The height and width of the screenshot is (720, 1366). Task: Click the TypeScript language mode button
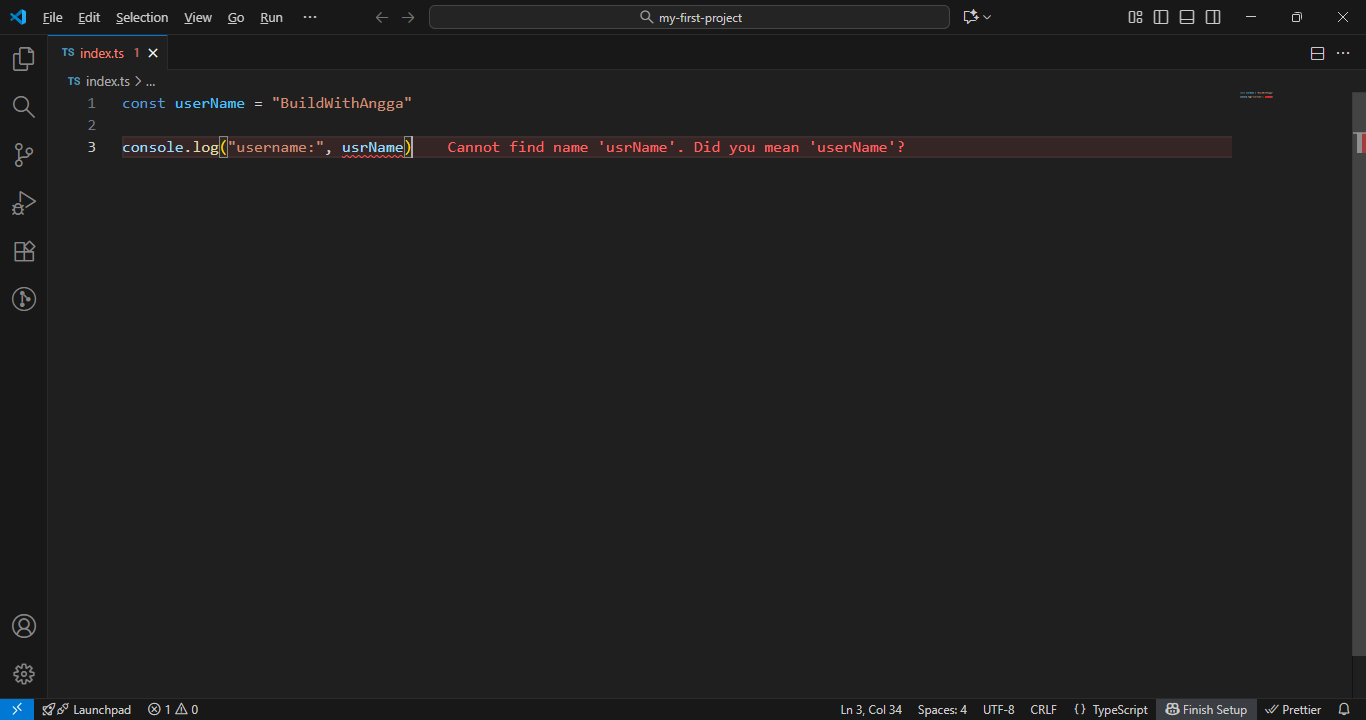[1111, 709]
